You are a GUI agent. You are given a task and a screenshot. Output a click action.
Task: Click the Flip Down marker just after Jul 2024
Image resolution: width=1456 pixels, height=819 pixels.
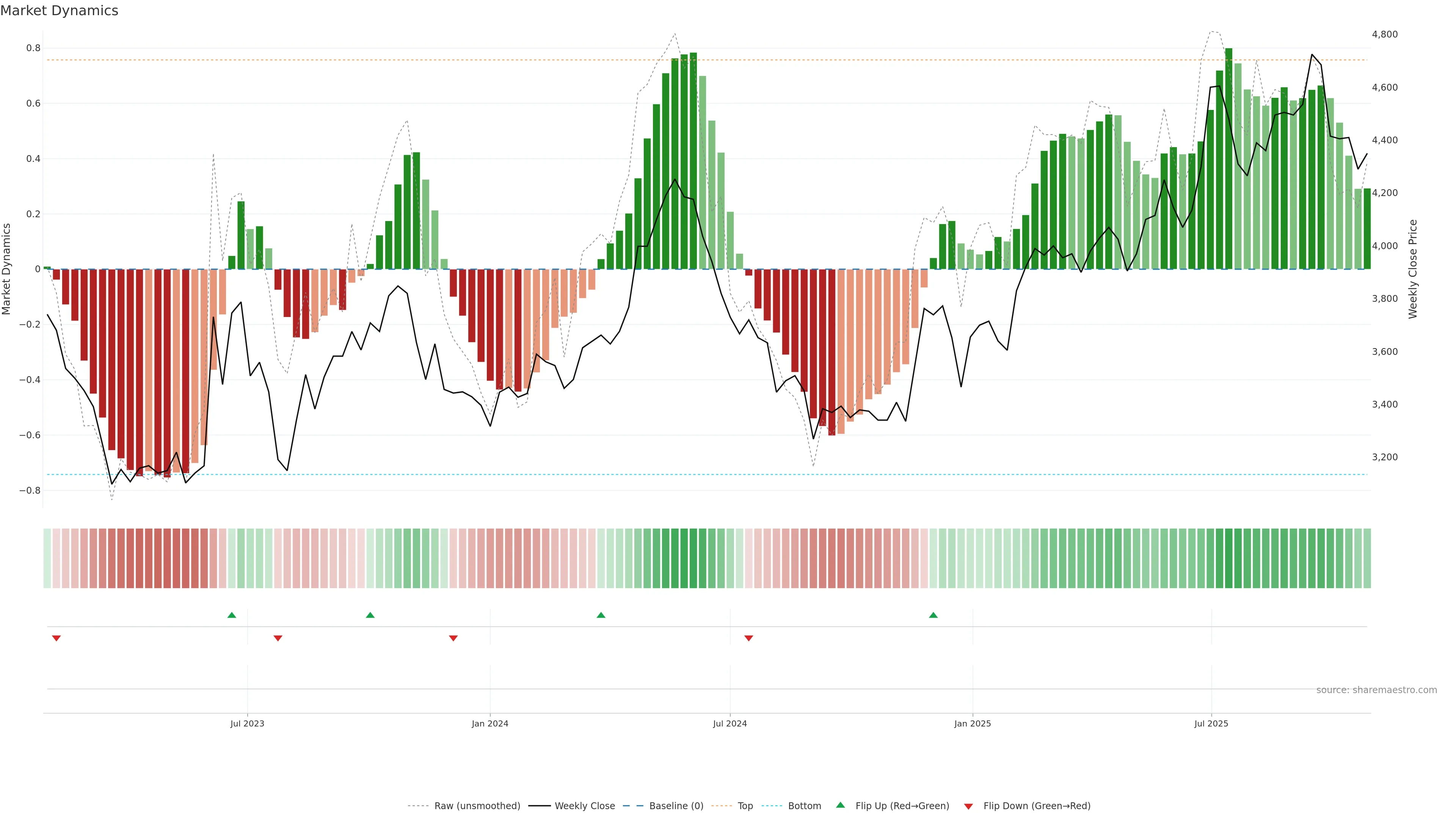click(x=749, y=638)
